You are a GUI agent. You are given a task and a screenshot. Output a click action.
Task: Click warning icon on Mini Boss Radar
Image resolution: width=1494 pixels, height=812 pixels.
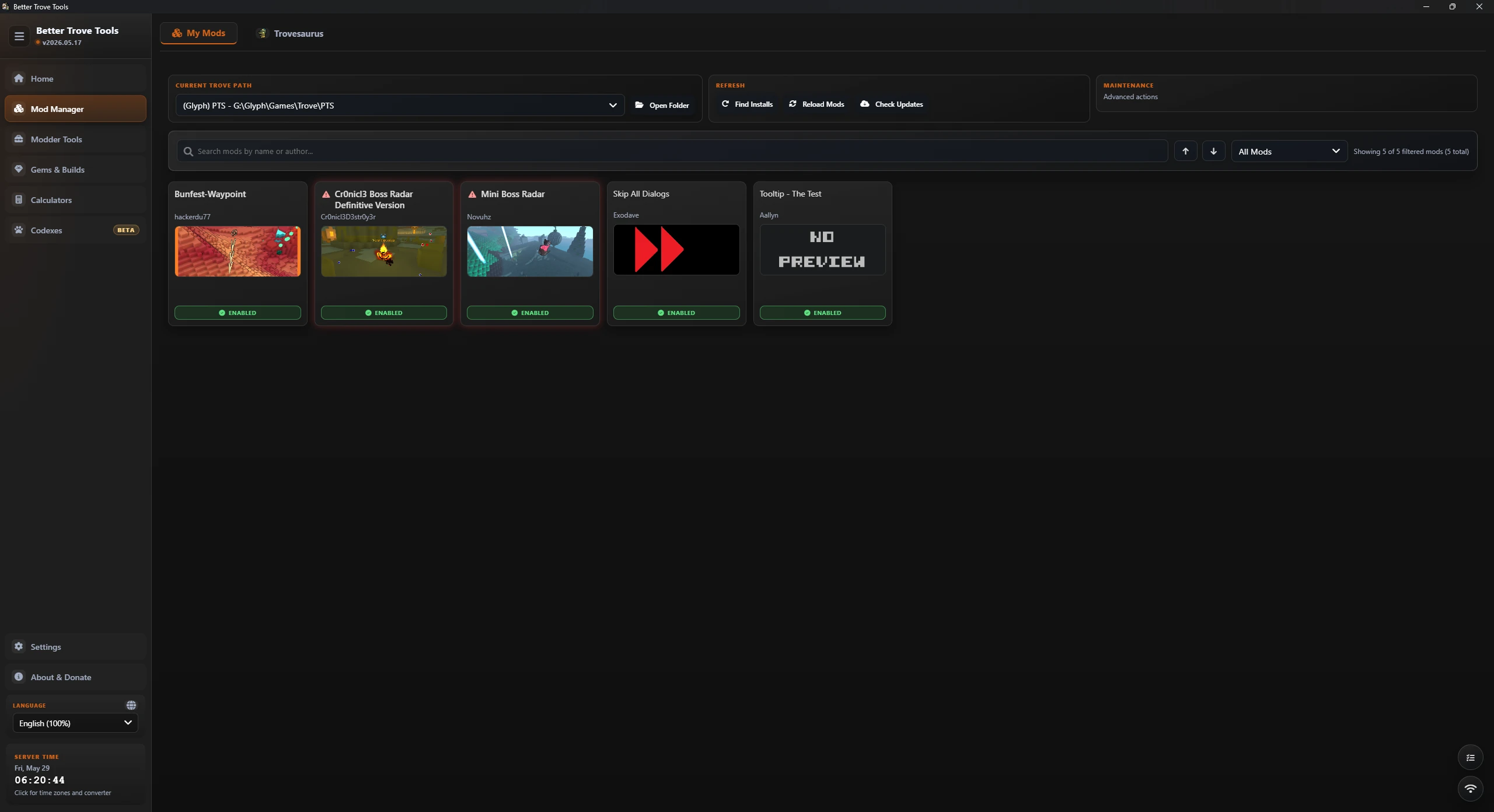tap(472, 194)
